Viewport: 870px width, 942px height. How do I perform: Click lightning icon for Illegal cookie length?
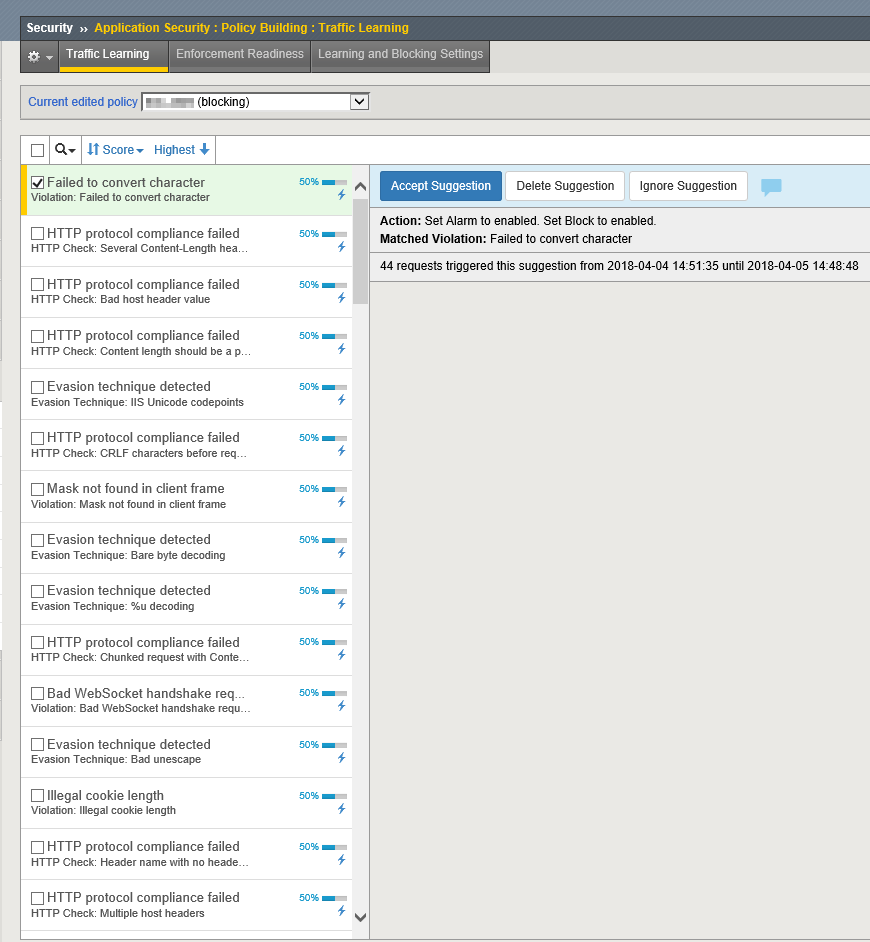(x=341, y=809)
